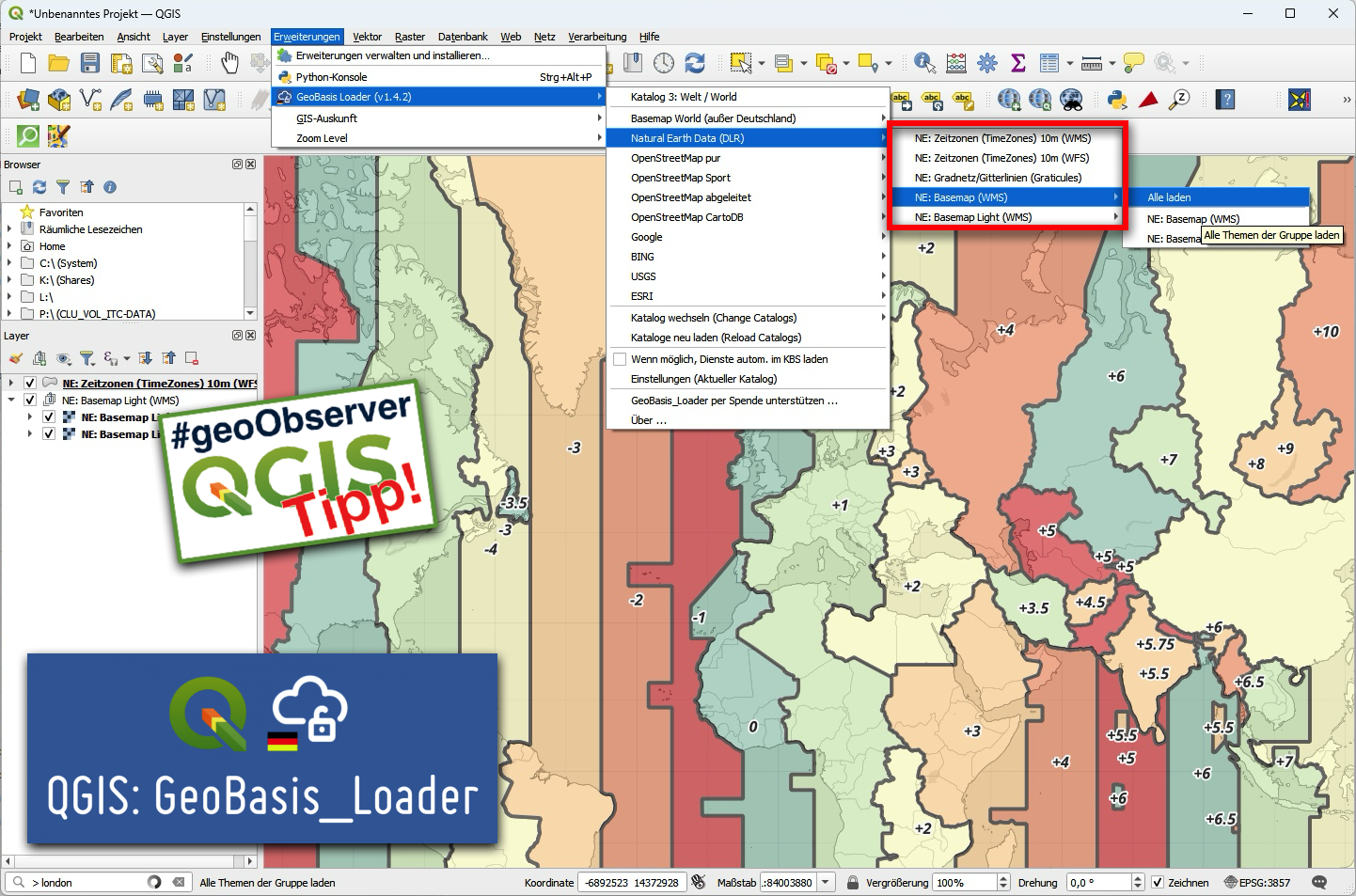Open 'Einstellungen (Aktueller Katalog)'

748,379
